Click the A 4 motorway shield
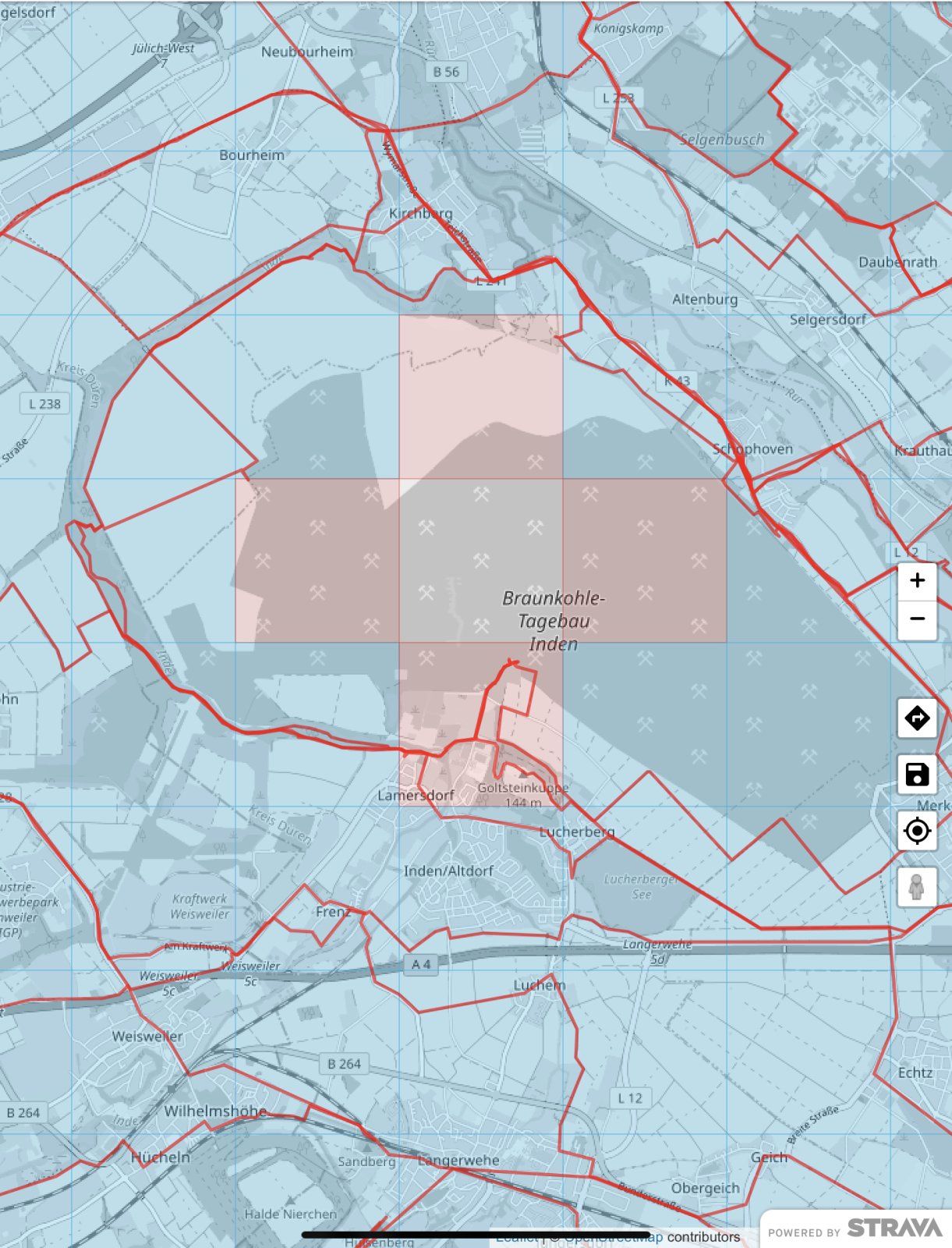952x1248 pixels. point(421,965)
